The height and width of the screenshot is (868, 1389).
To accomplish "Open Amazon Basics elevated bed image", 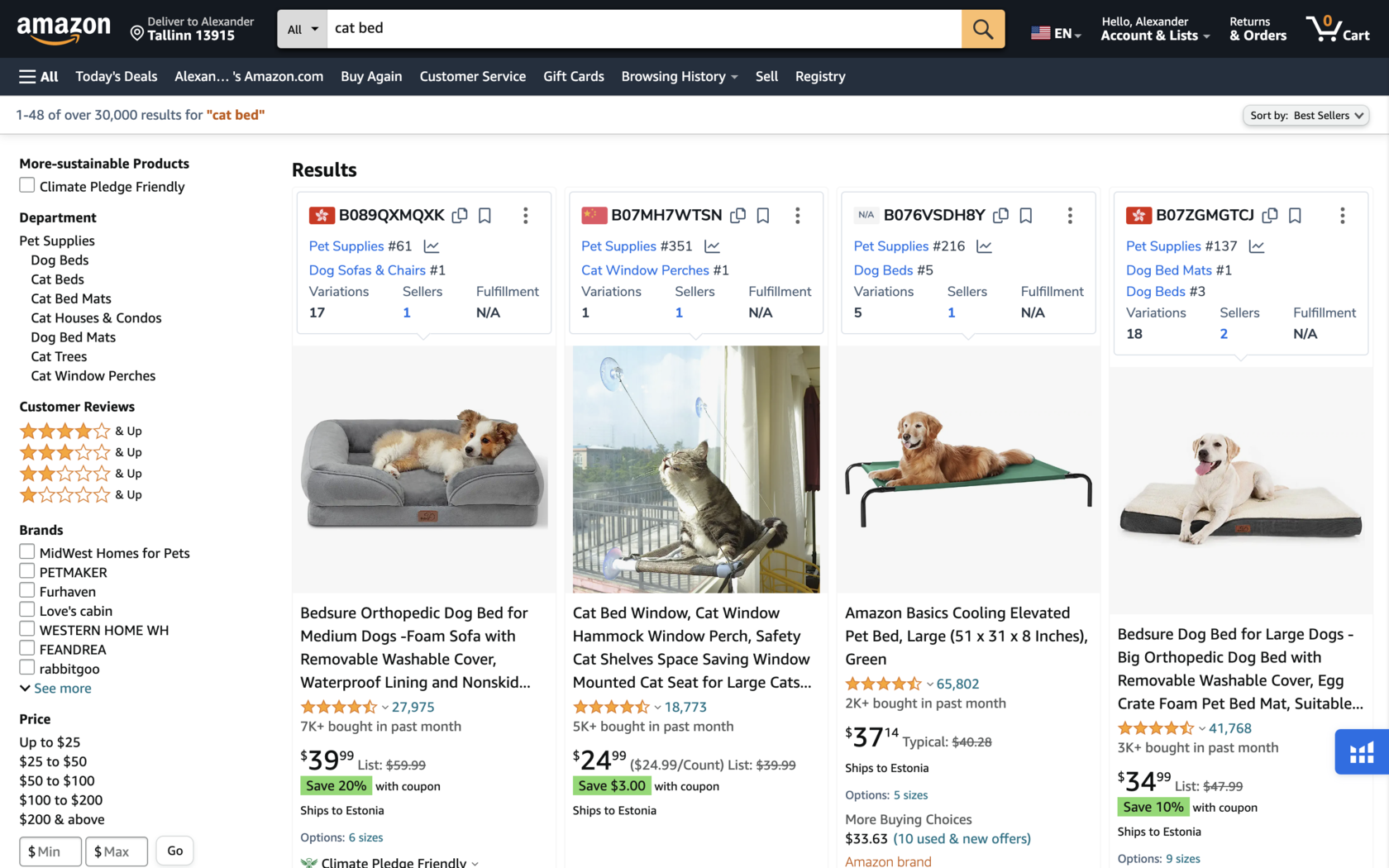I will point(968,470).
